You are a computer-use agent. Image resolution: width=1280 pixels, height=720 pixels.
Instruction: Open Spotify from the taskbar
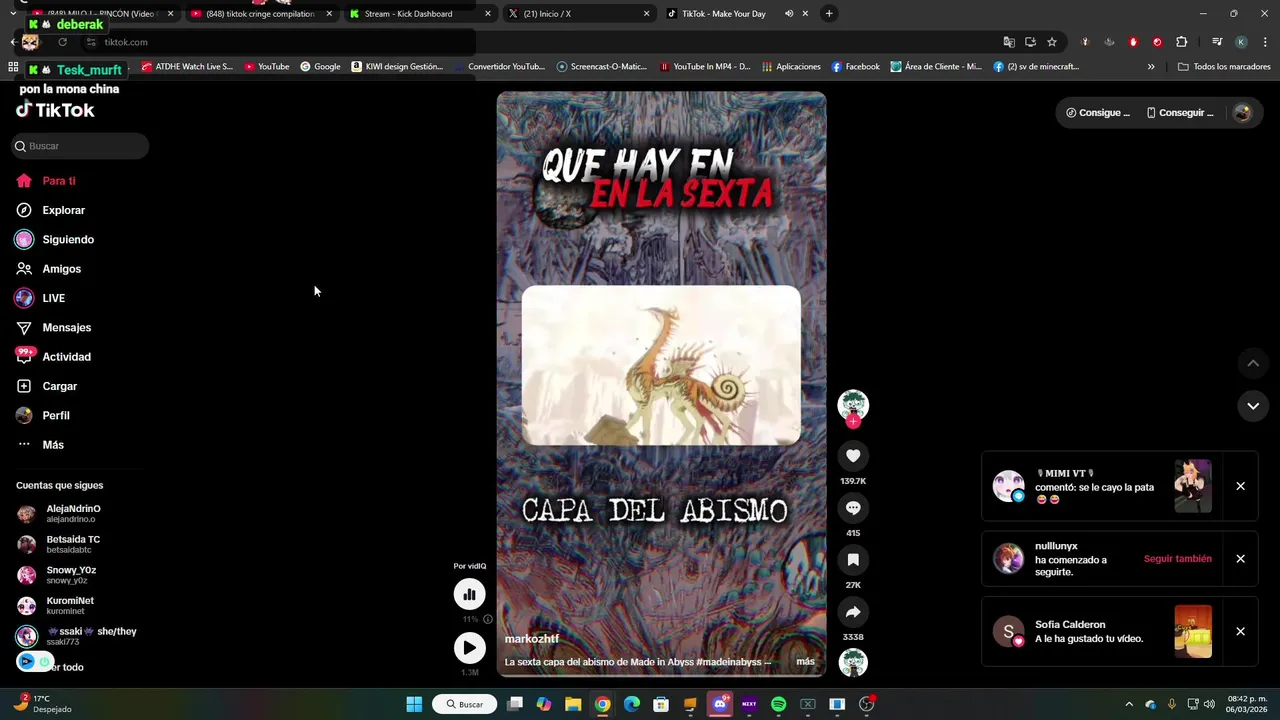[778, 704]
